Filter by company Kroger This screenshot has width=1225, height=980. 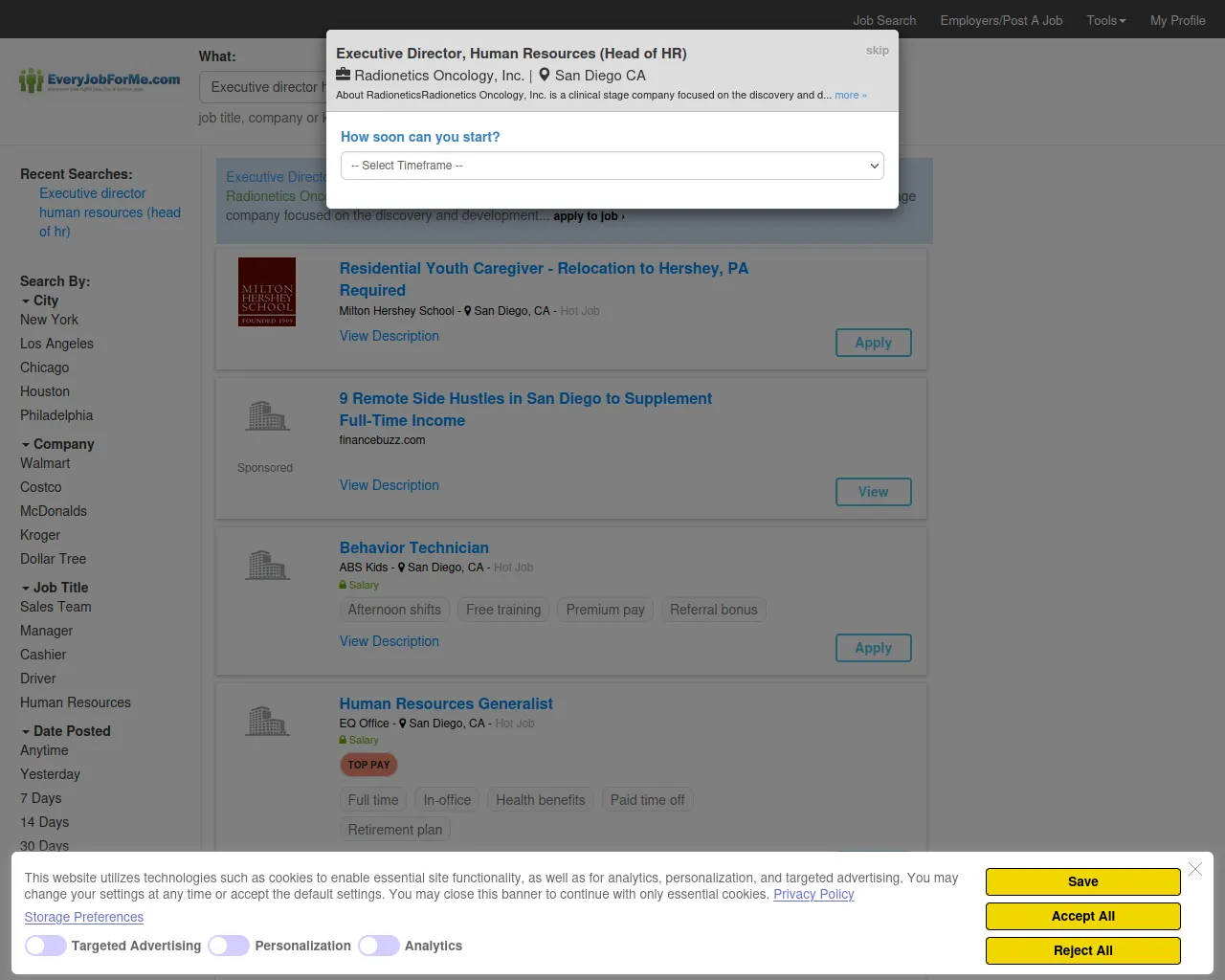click(40, 535)
